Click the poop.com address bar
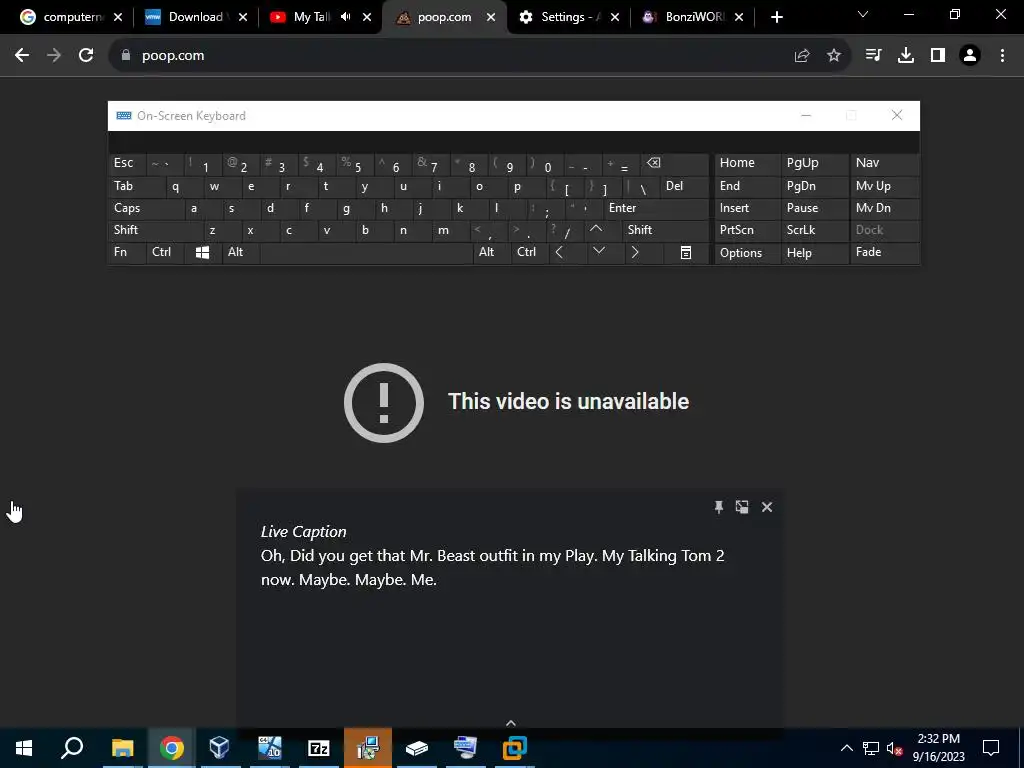 coord(457,56)
